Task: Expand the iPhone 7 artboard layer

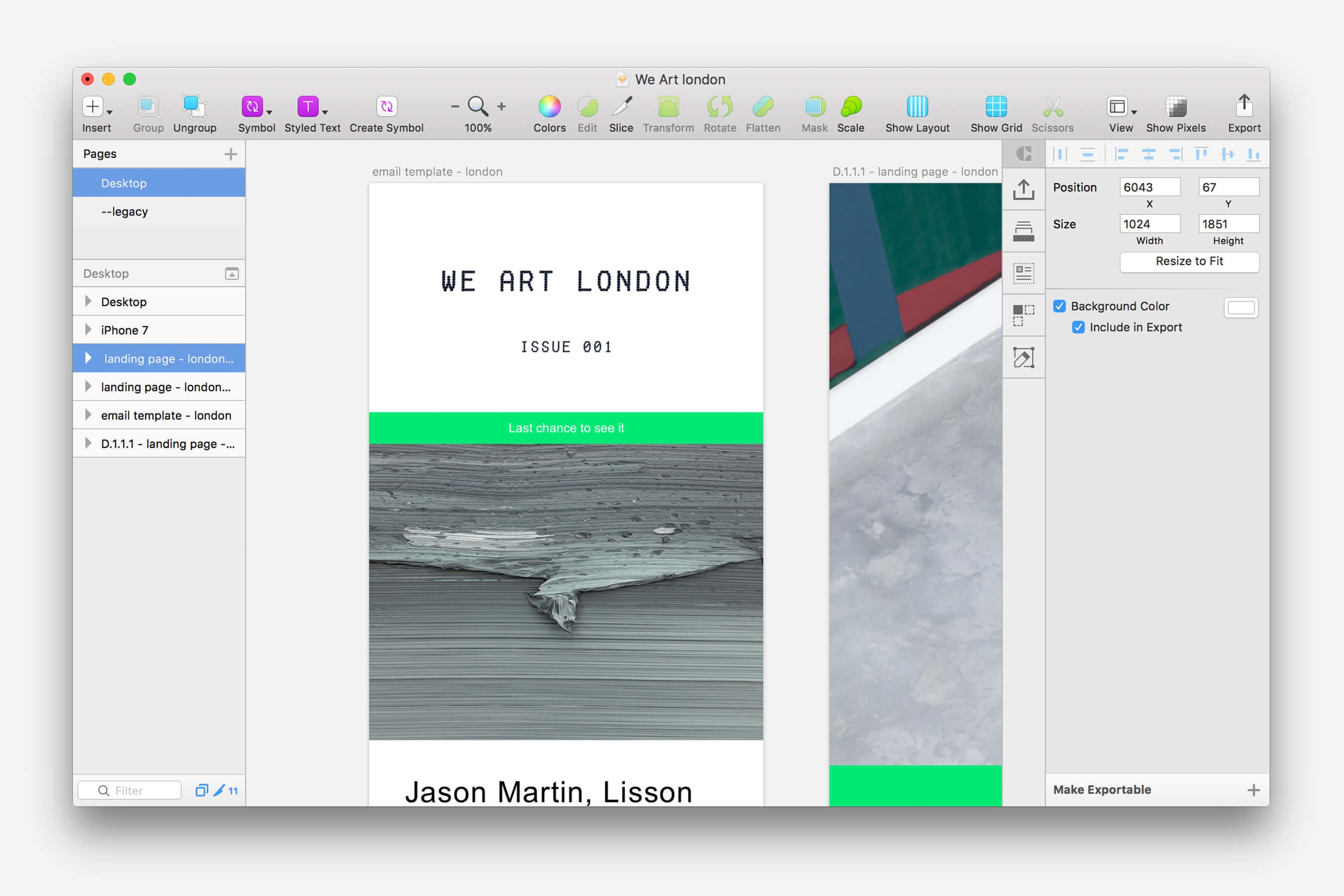Action: 88,330
